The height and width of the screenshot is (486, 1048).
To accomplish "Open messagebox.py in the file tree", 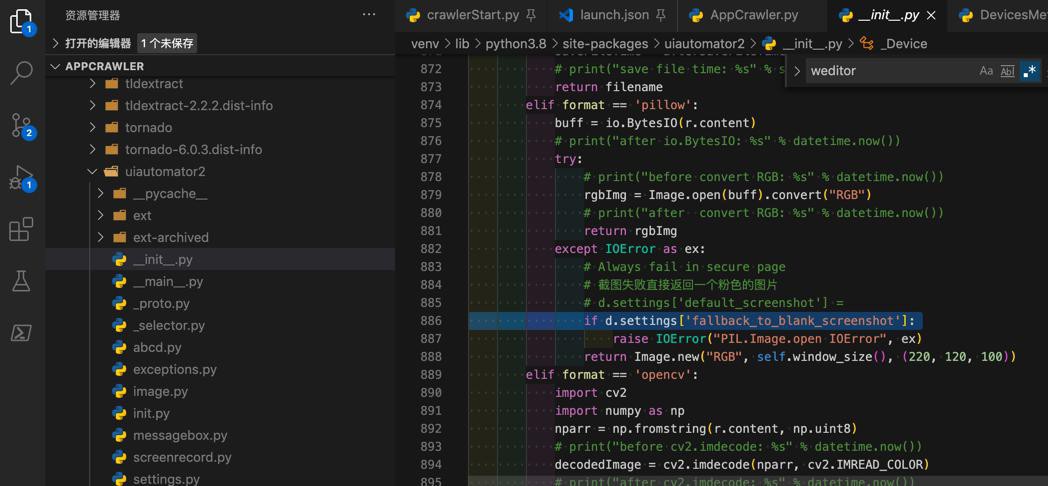I will (x=221, y=435).
